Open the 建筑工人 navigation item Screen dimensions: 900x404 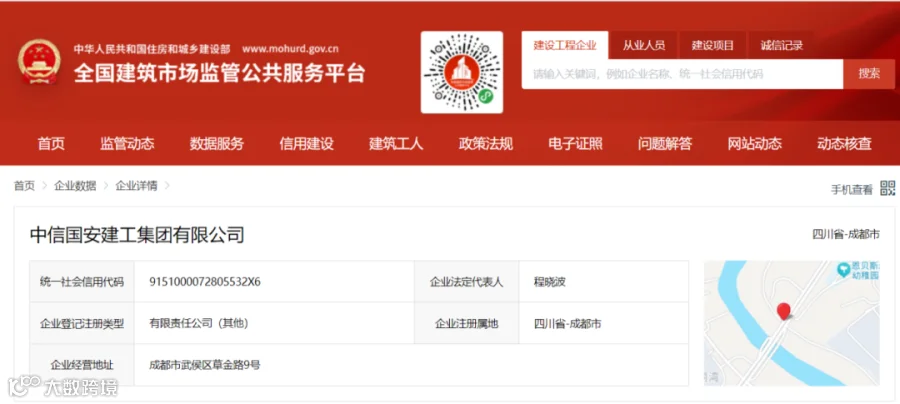point(396,143)
